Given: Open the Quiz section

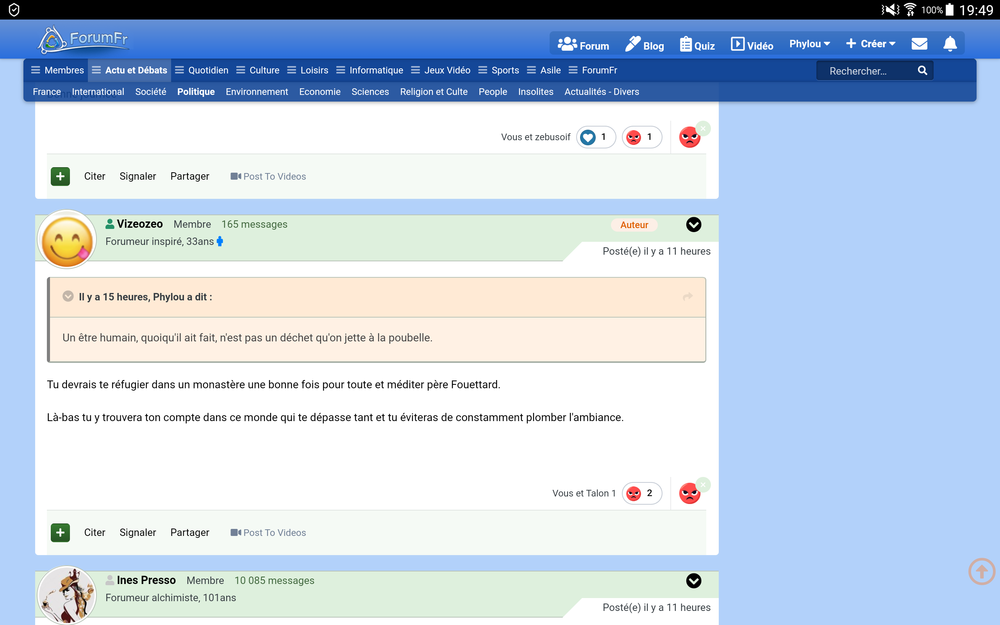Looking at the screenshot, I should (696, 44).
